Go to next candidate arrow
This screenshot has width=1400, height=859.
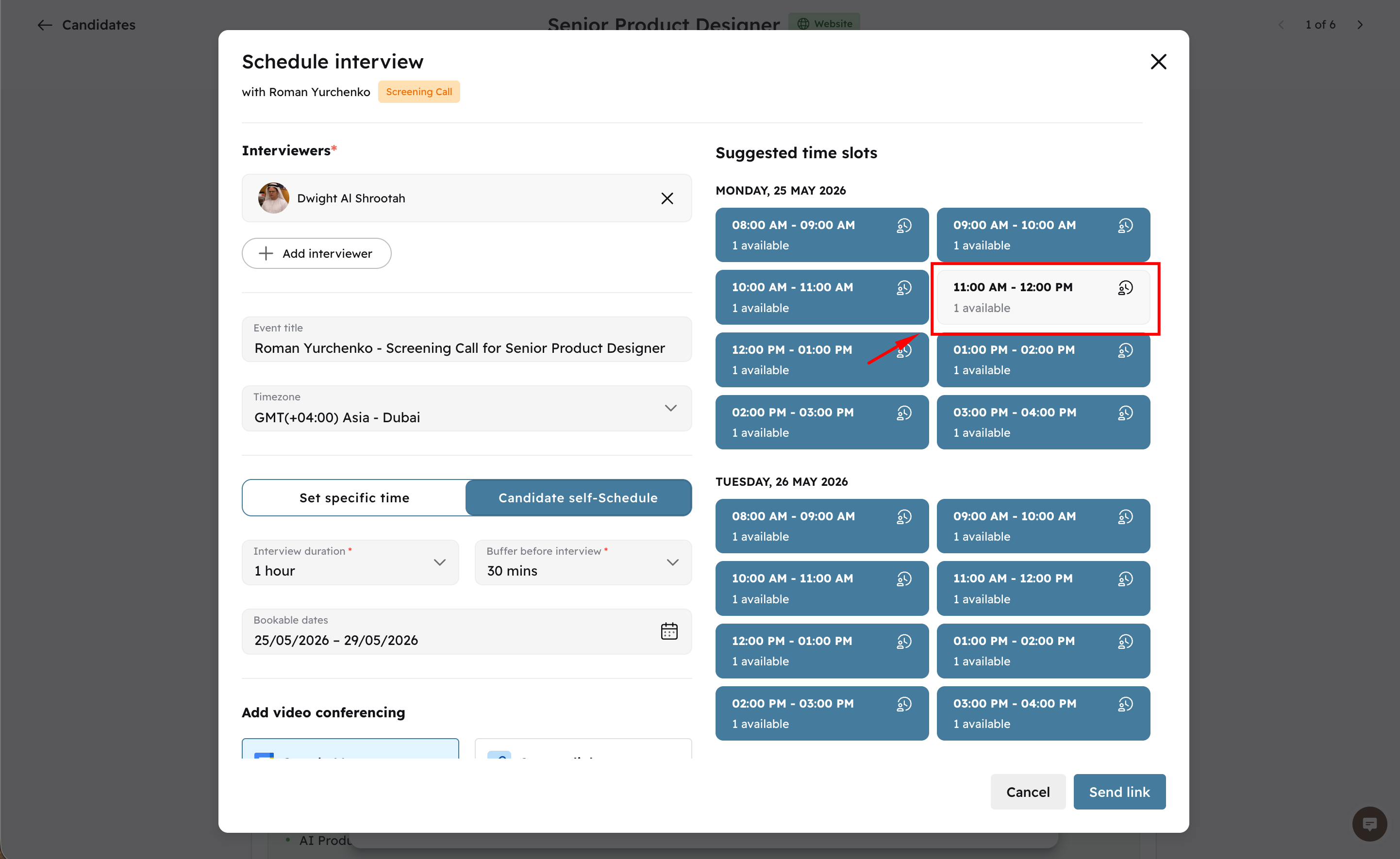pyautogui.click(x=1360, y=24)
